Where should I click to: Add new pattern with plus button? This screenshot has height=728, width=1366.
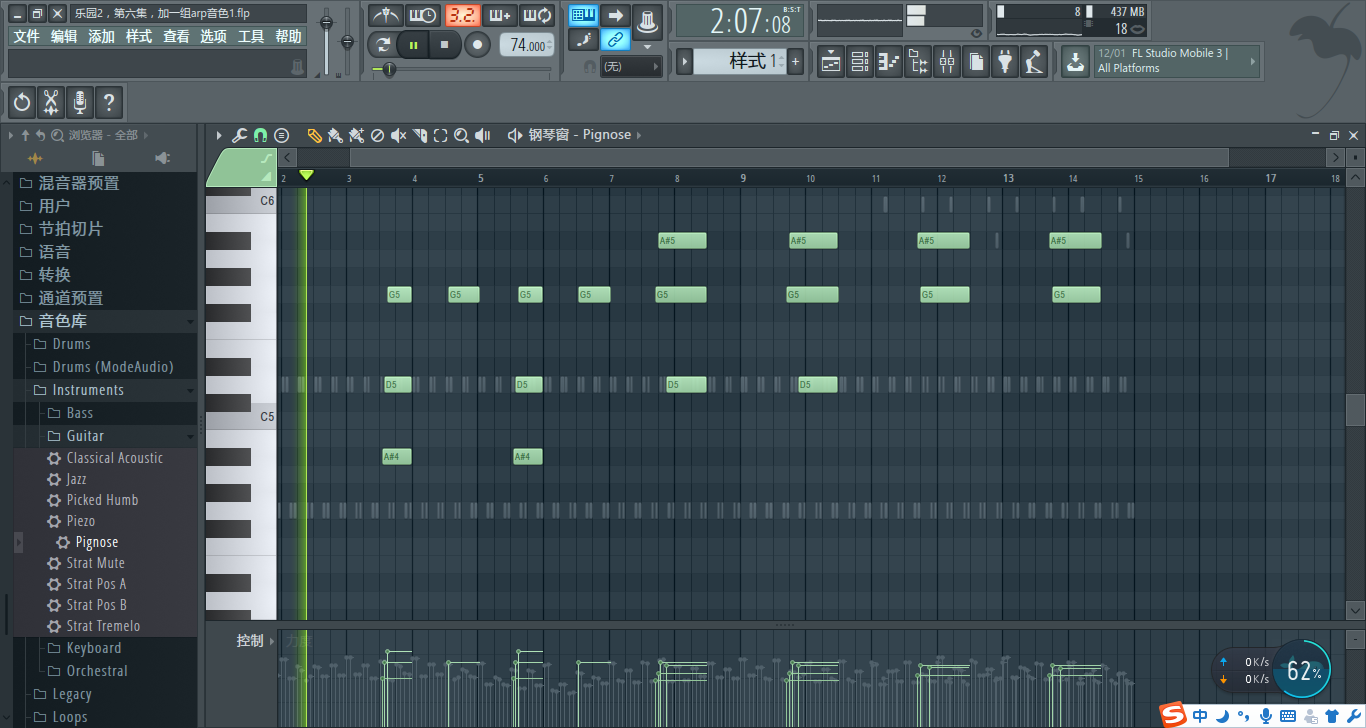796,62
